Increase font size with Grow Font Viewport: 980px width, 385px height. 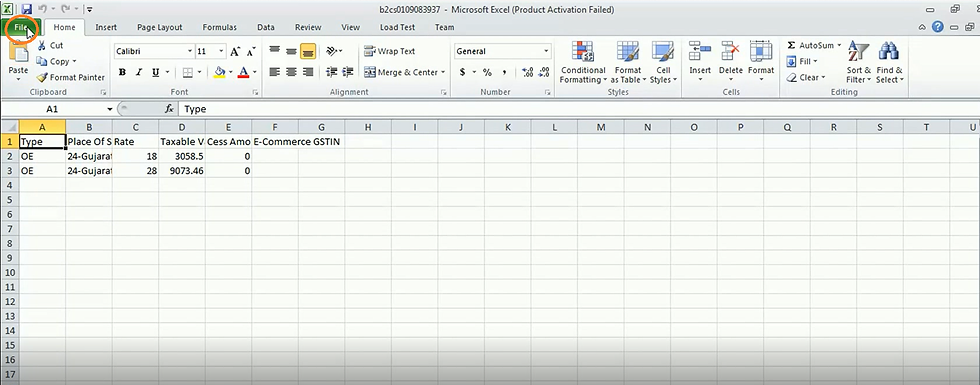(x=235, y=51)
